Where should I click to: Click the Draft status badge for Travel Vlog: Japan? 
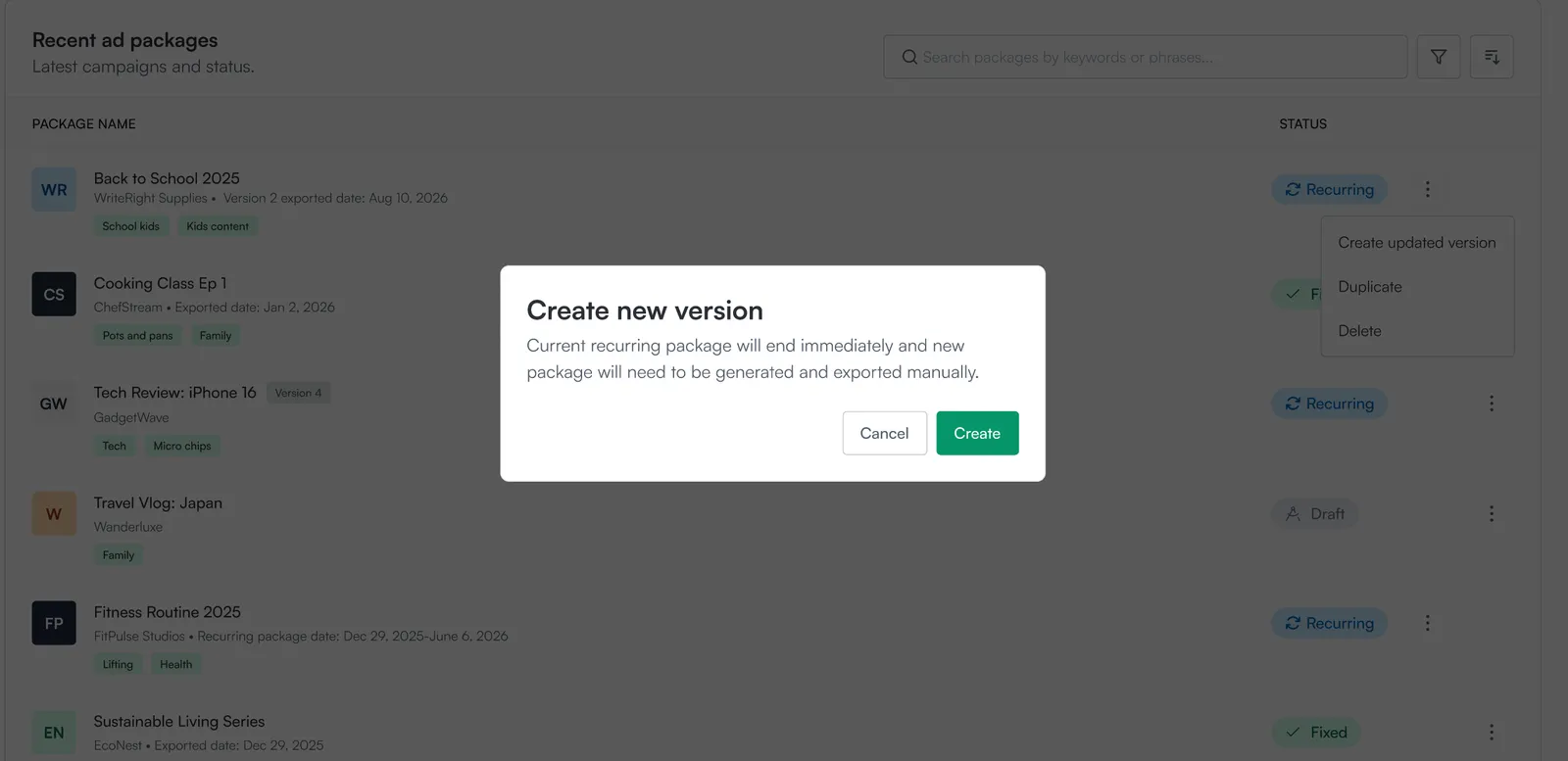[x=1315, y=513]
